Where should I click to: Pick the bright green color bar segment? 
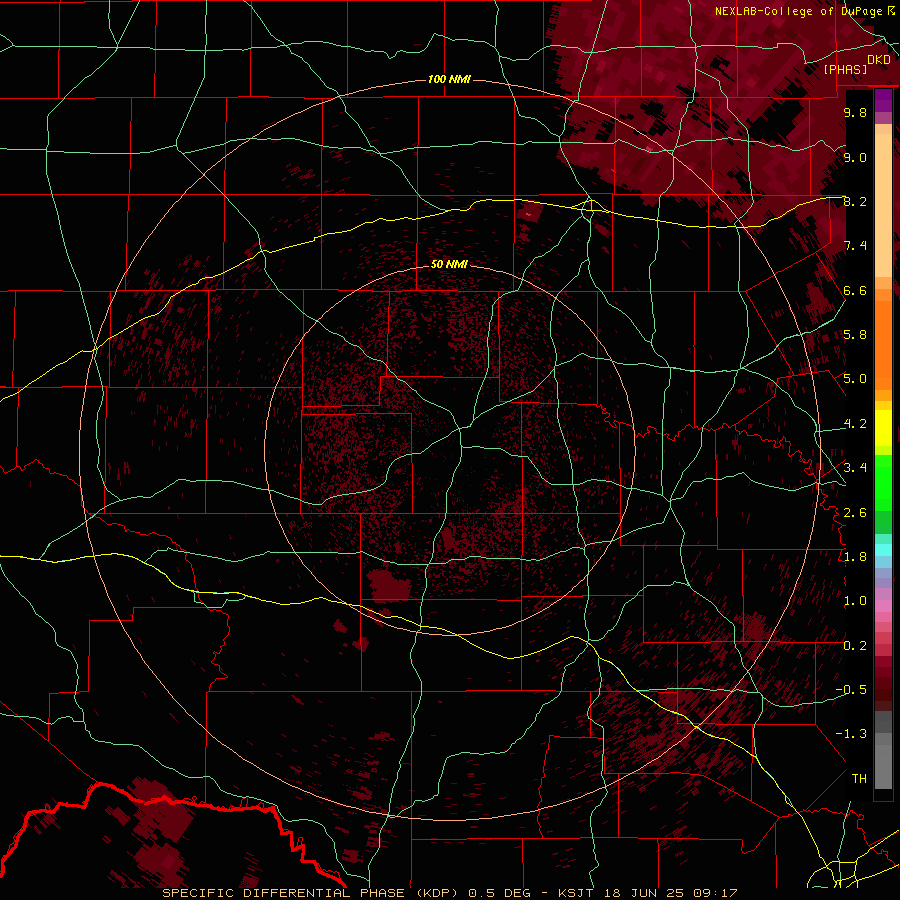pyautogui.click(x=883, y=482)
